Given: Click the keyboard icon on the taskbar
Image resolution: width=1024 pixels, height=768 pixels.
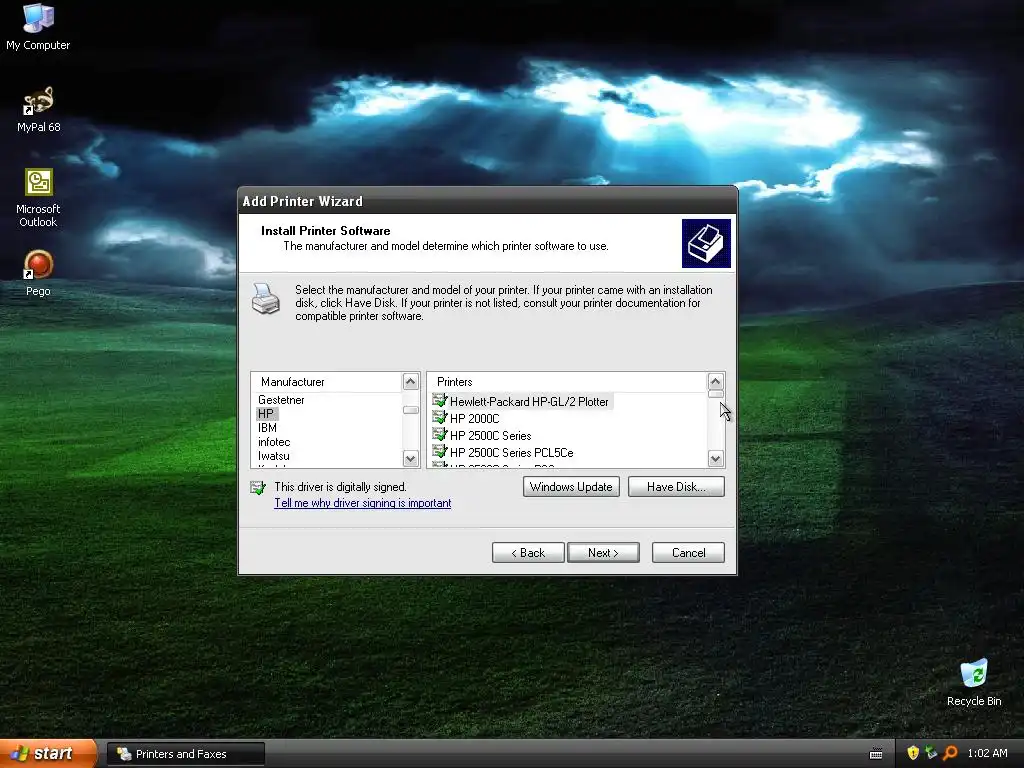Looking at the screenshot, I should [x=876, y=754].
